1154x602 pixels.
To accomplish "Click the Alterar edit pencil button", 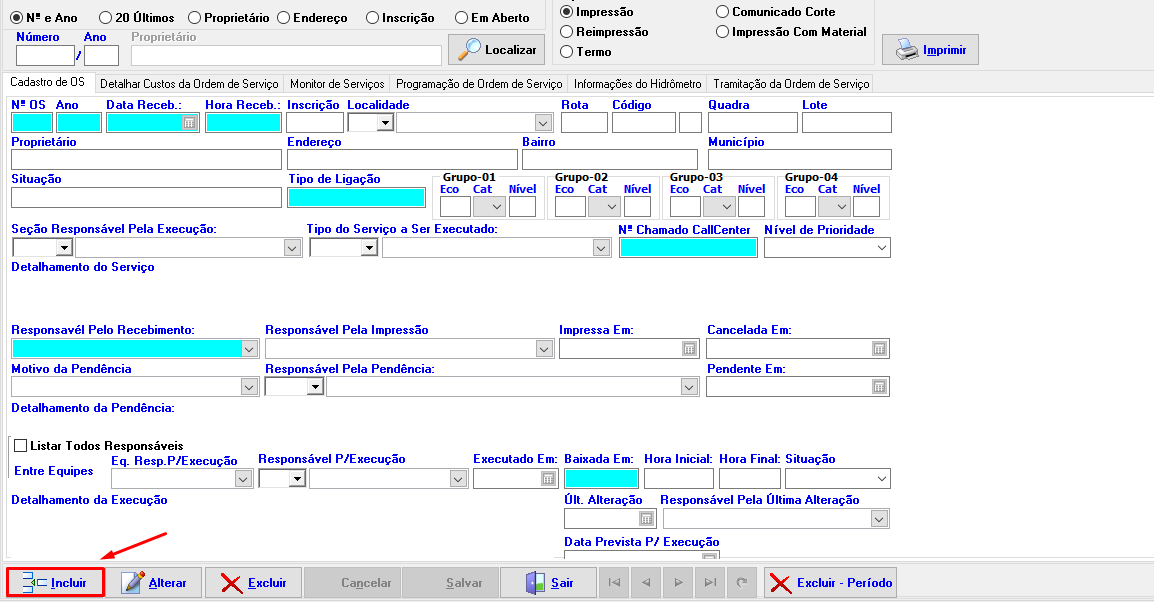I will (154, 582).
